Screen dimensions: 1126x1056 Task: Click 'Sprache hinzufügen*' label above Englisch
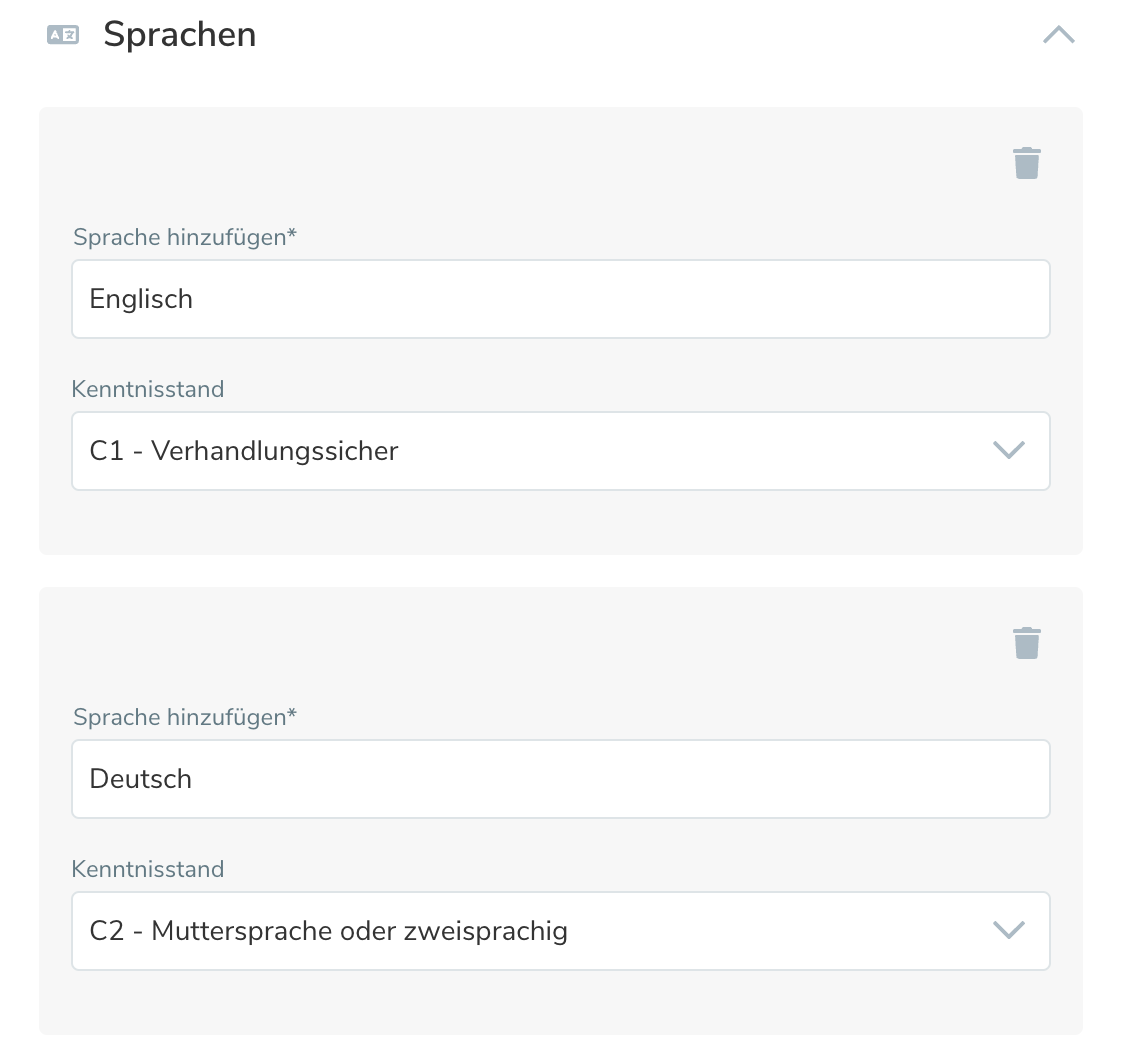pyautogui.click(x=185, y=237)
